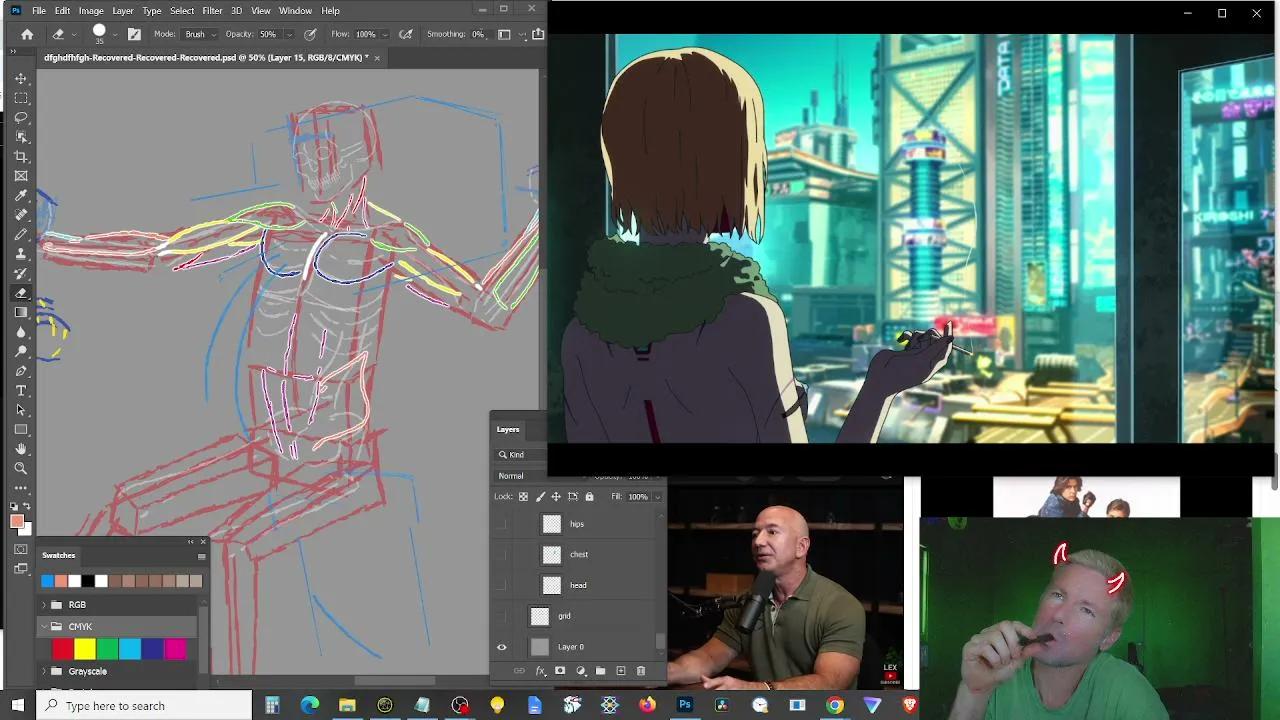Open Microsoft Edge from the taskbar
The height and width of the screenshot is (720, 1280).
tap(310, 705)
